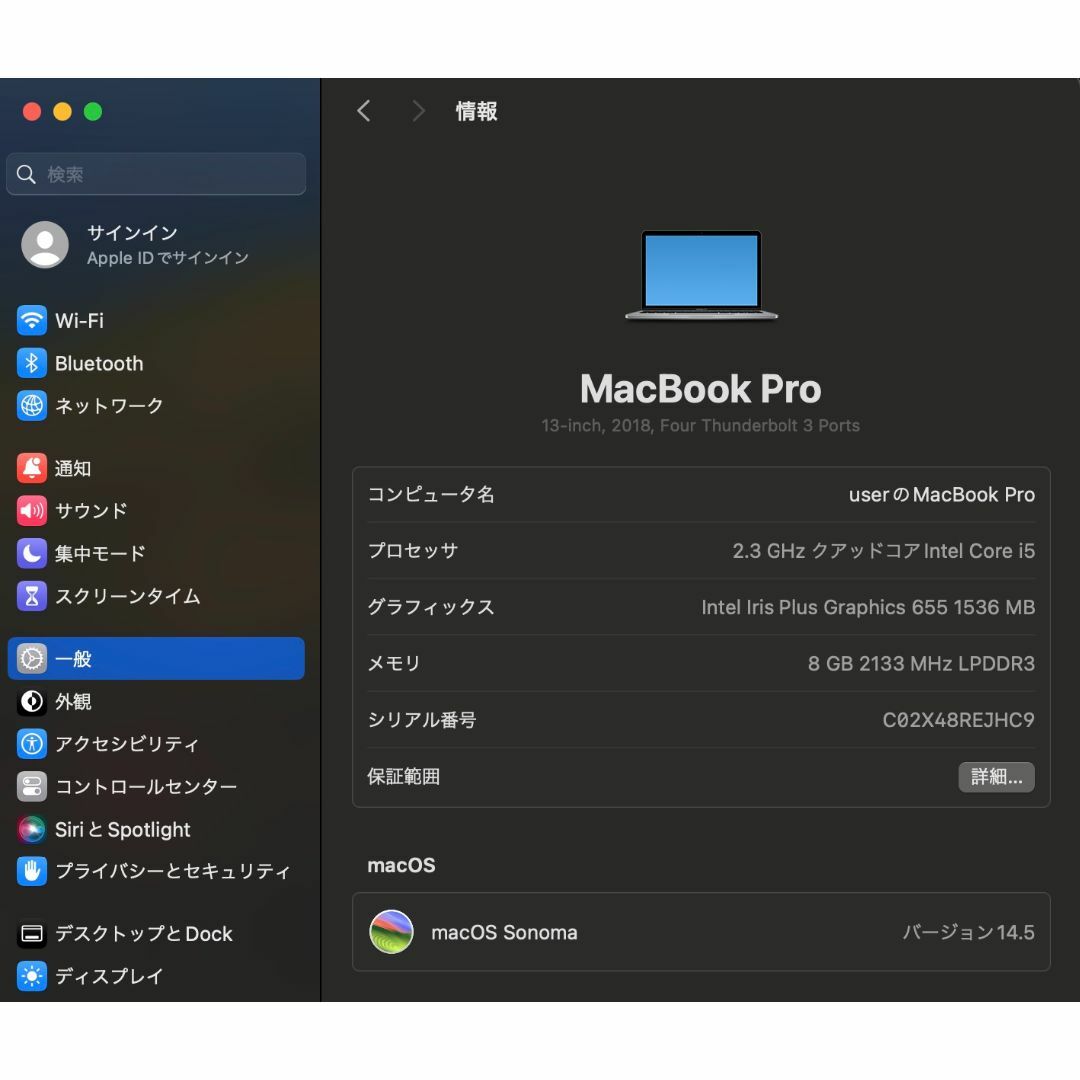
Task: Close window with red button
Action: [x=32, y=112]
